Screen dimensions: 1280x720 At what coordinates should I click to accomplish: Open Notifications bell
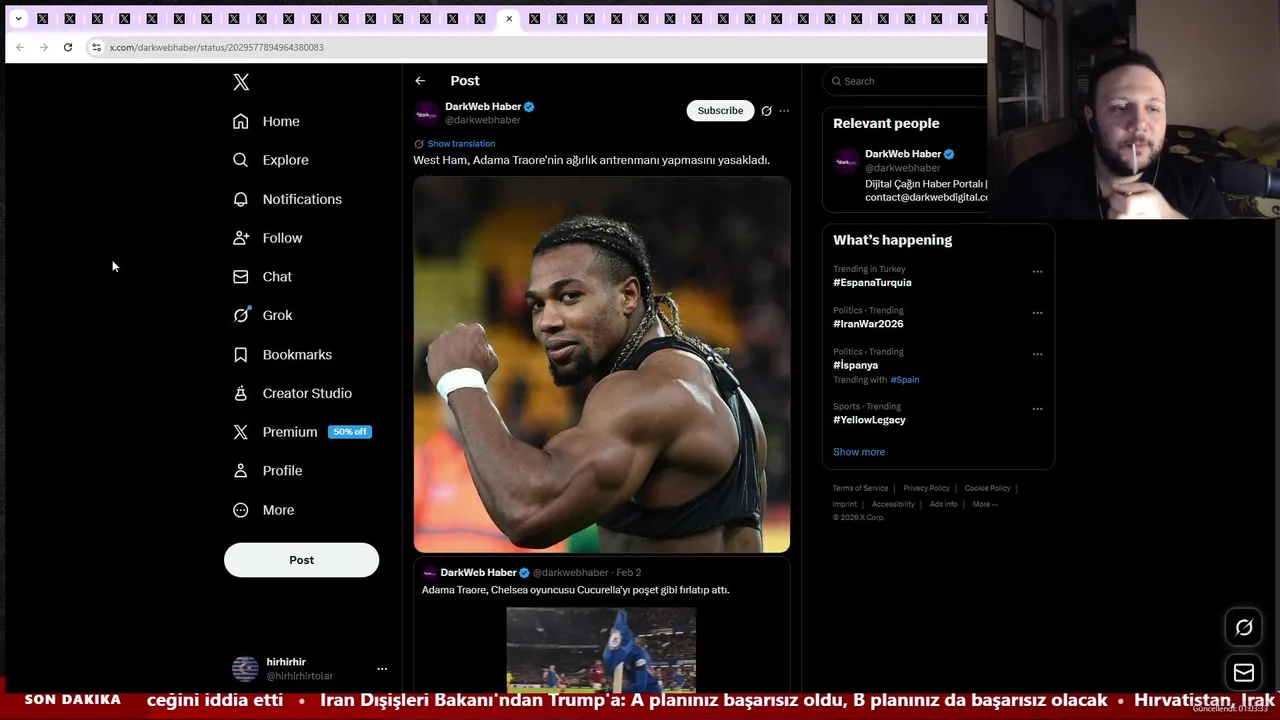point(240,199)
